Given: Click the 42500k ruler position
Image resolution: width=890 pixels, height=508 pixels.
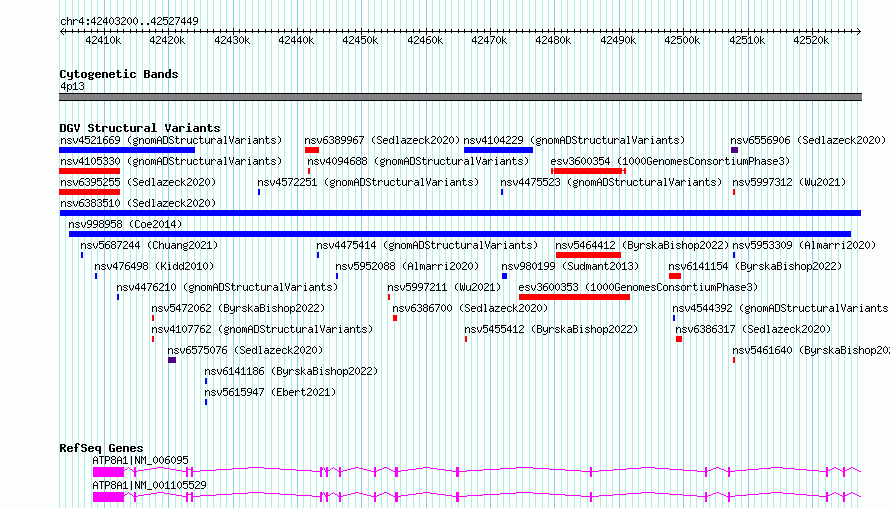Looking at the screenshot, I should (x=682, y=40).
